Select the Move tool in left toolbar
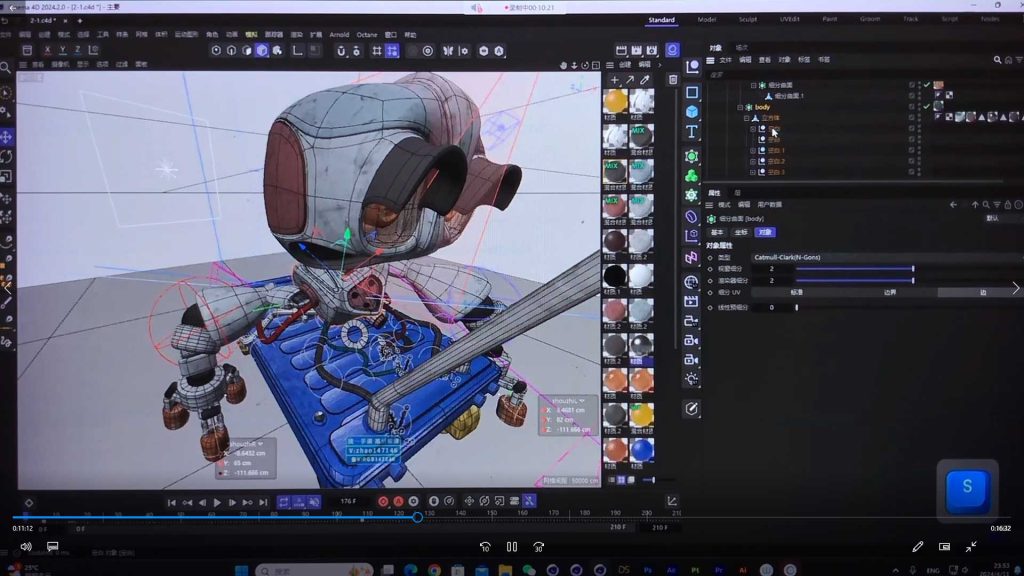The width and height of the screenshot is (1024, 576). tap(6, 136)
